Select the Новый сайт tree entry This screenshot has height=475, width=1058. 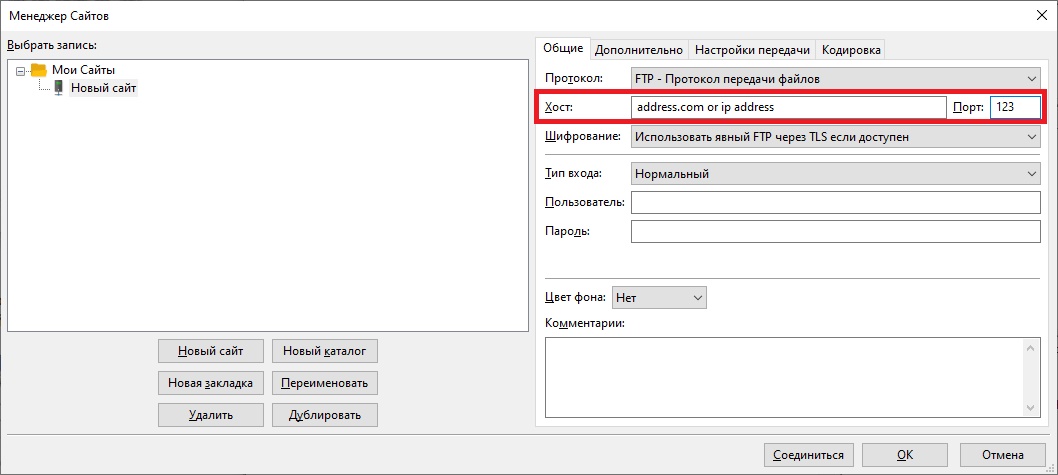(x=103, y=88)
